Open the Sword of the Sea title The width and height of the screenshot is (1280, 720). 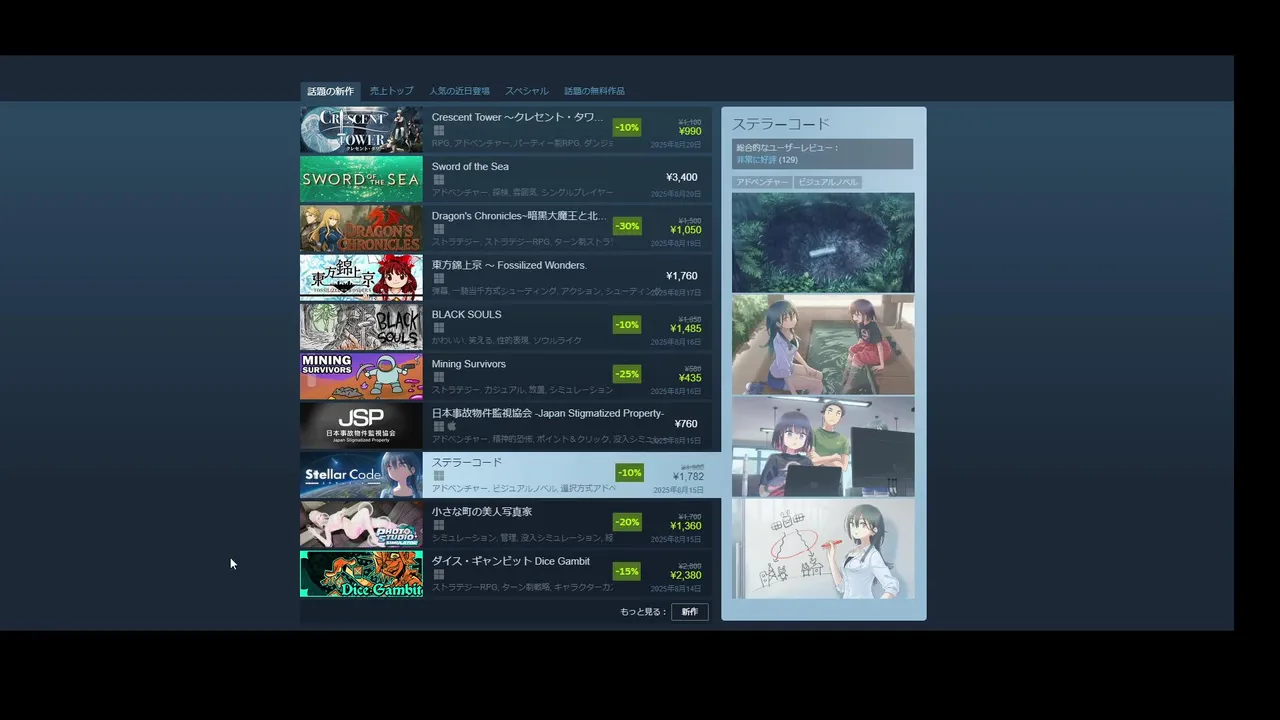click(470, 167)
